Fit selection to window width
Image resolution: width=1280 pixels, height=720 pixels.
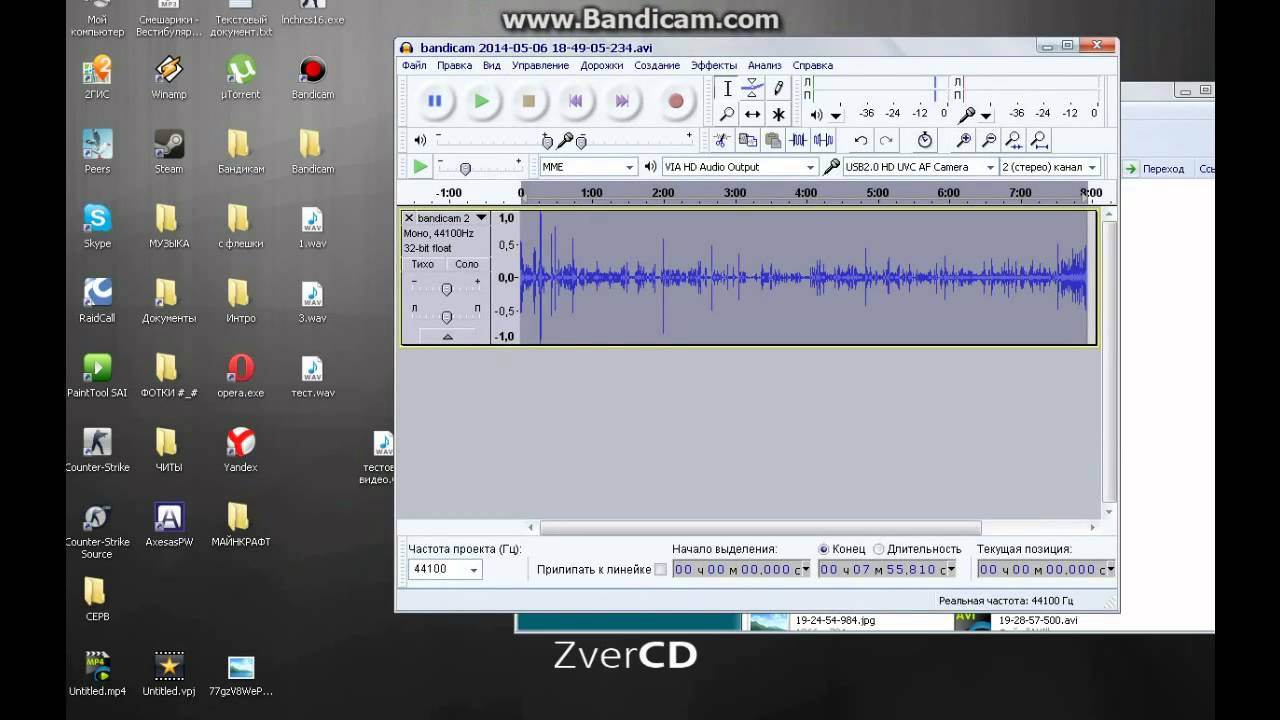[x=1014, y=140]
